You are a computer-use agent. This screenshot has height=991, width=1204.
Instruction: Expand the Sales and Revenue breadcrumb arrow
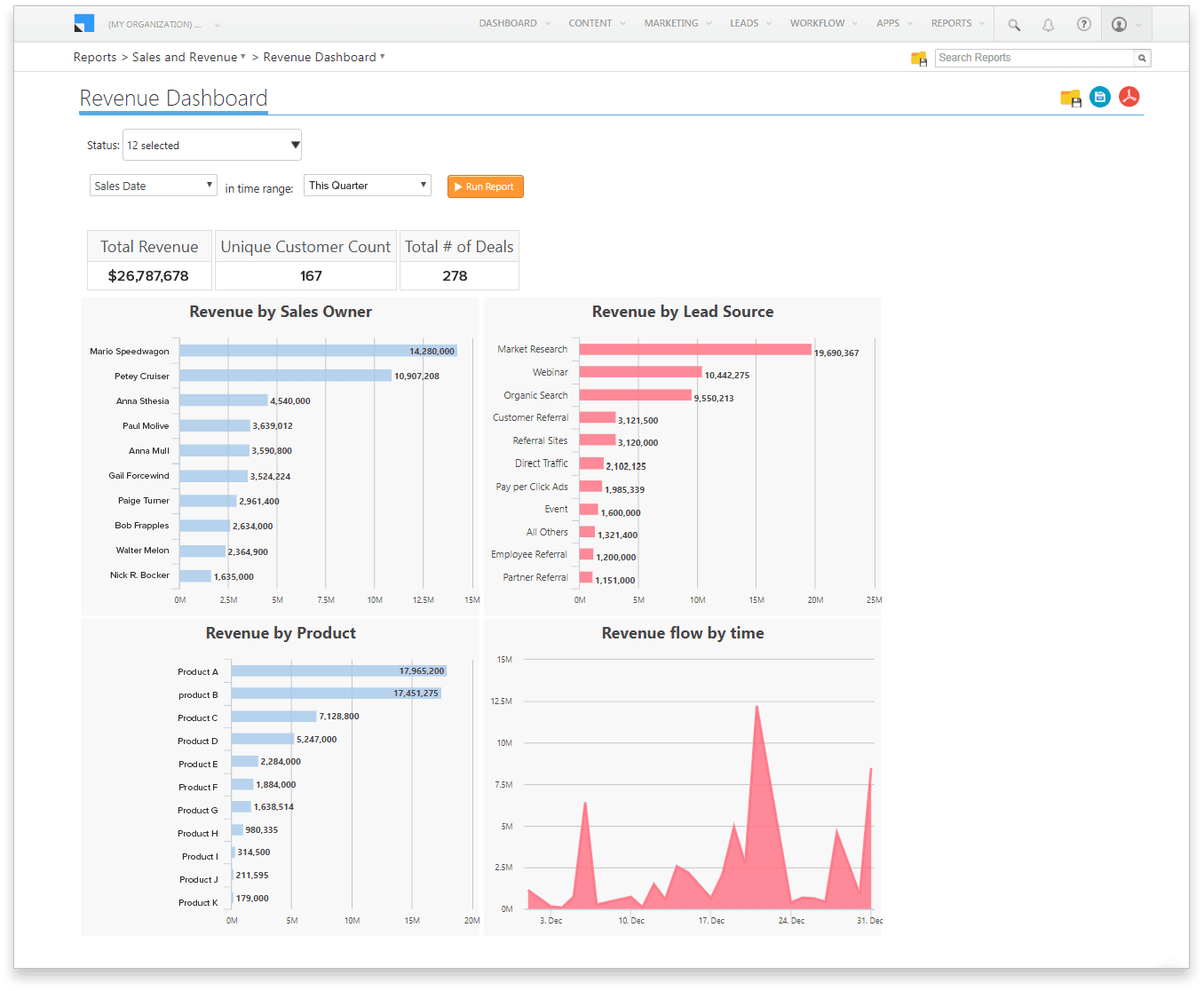243,57
